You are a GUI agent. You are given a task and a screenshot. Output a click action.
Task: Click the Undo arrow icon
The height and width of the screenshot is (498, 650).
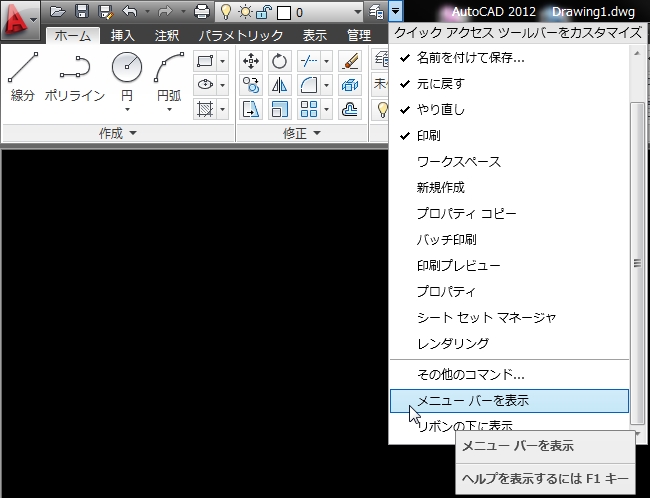(x=130, y=12)
